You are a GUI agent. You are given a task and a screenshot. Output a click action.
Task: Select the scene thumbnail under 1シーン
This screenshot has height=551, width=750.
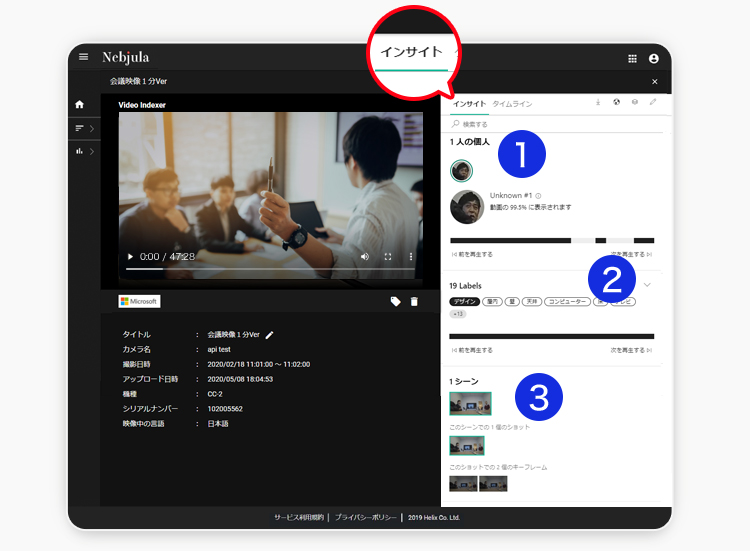[470, 404]
